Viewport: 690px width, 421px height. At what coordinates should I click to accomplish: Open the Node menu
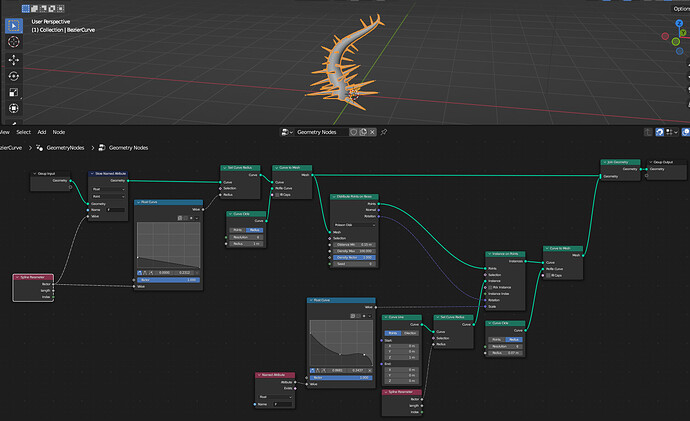tap(59, 132)
